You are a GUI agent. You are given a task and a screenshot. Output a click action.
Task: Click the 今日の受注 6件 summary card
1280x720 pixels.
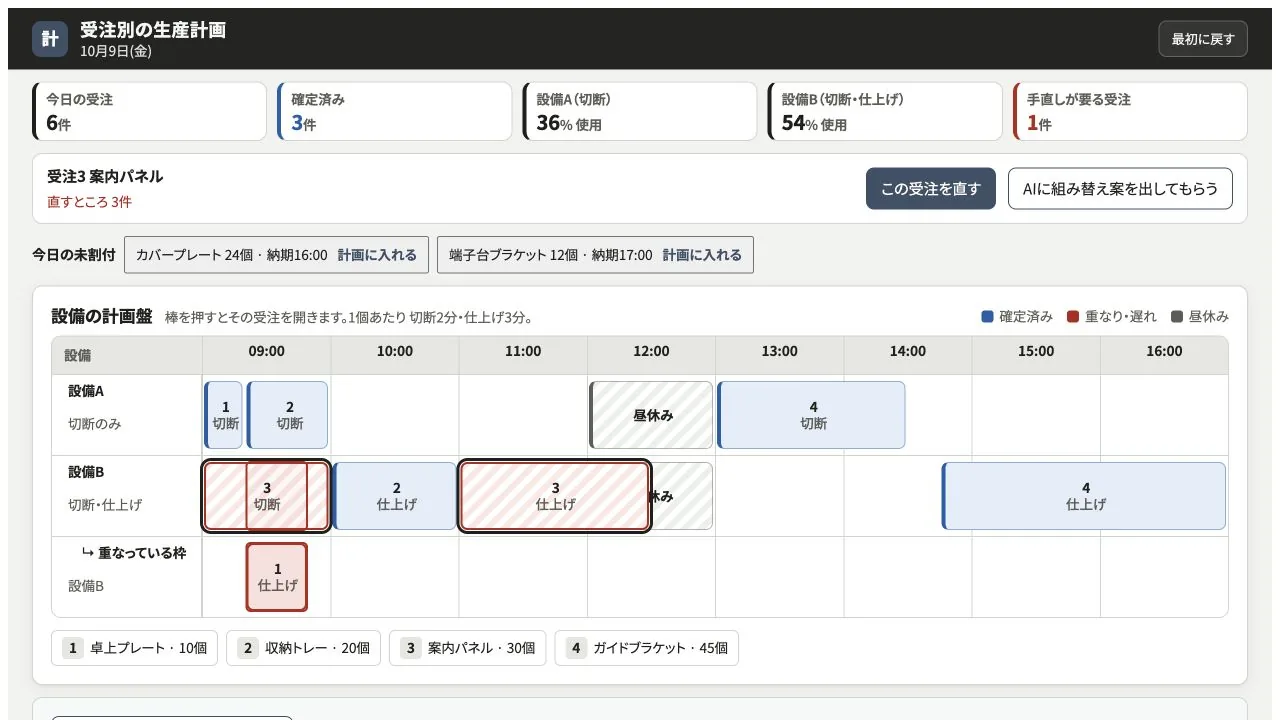click(150, 111)
